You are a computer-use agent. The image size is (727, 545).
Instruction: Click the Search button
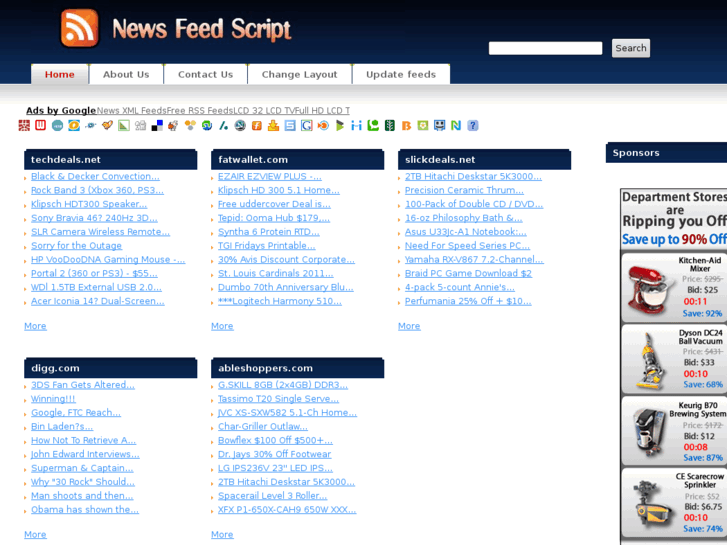coord(631,48)
